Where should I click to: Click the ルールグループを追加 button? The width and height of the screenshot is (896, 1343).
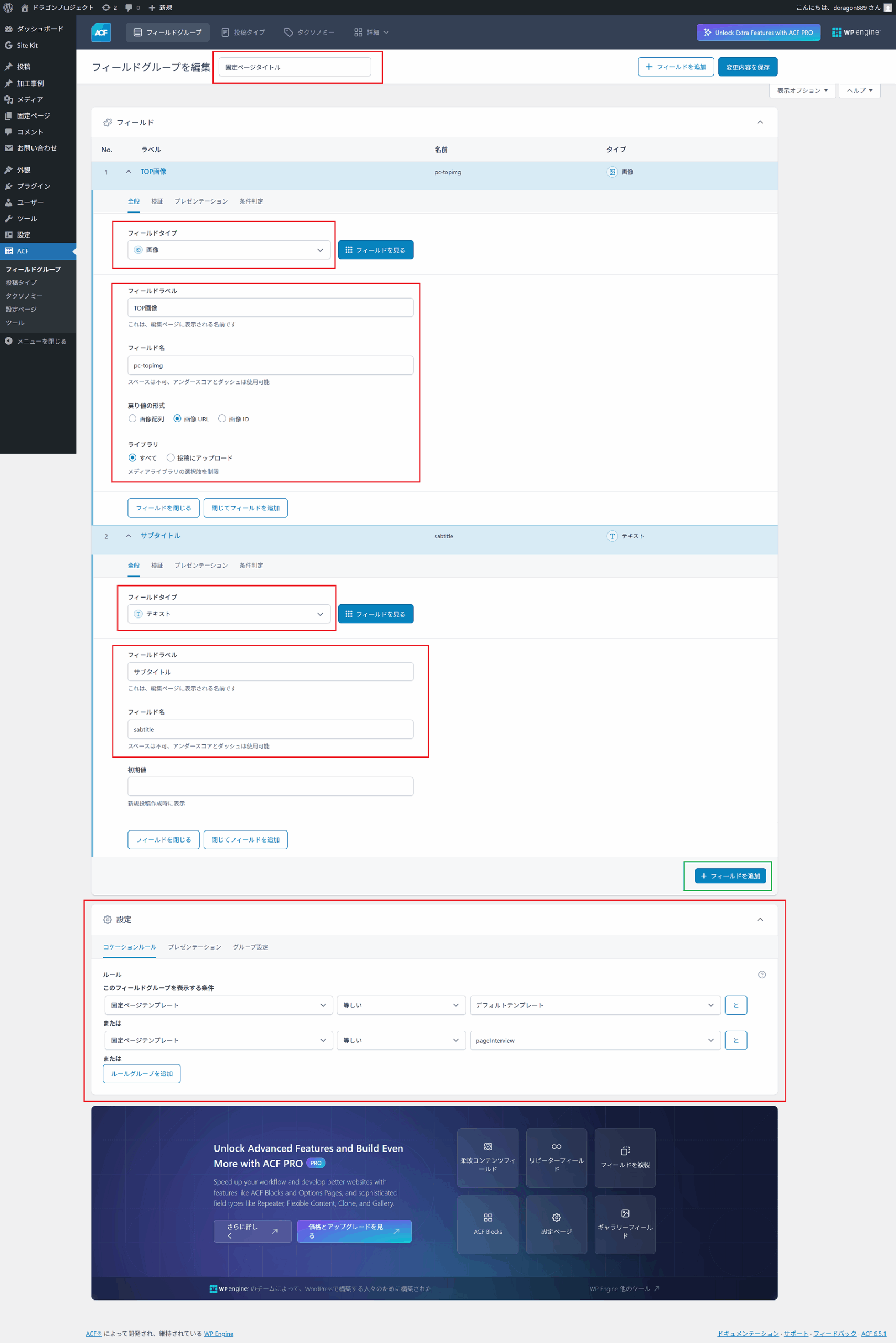coord(142,1073)
